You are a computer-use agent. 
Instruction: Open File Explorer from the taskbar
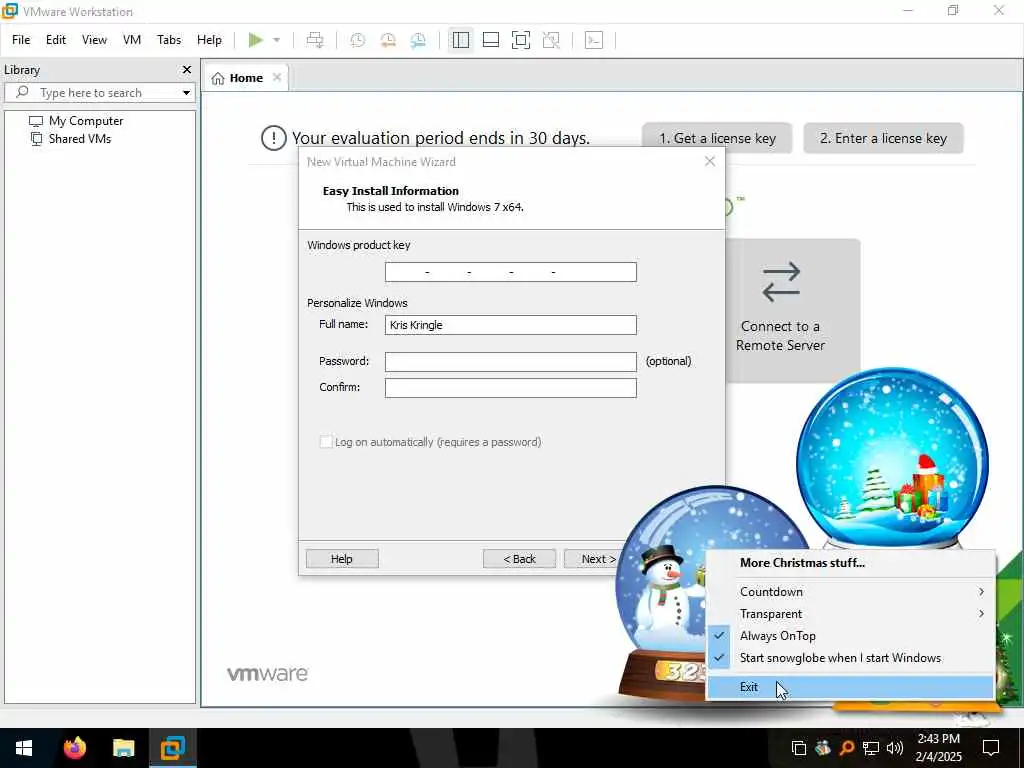123,748
